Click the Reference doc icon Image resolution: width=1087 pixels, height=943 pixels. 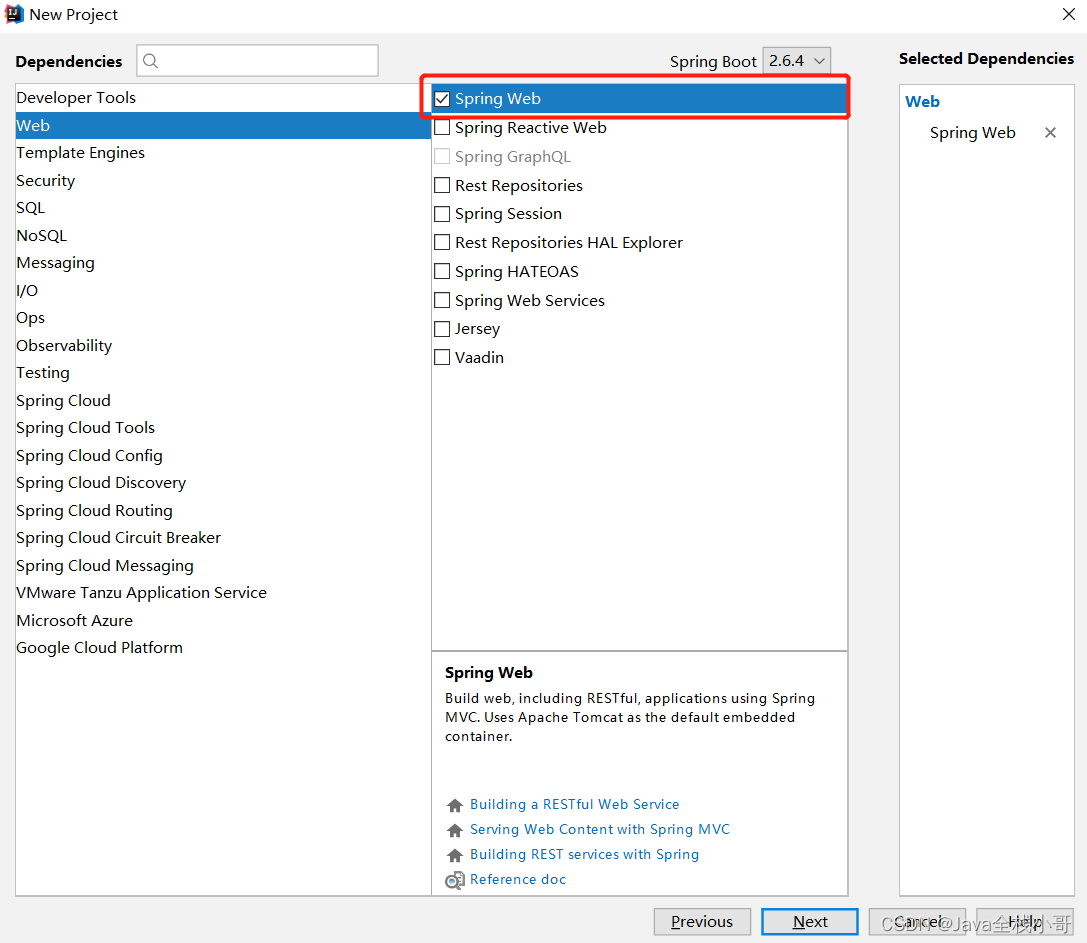point(455,880)
